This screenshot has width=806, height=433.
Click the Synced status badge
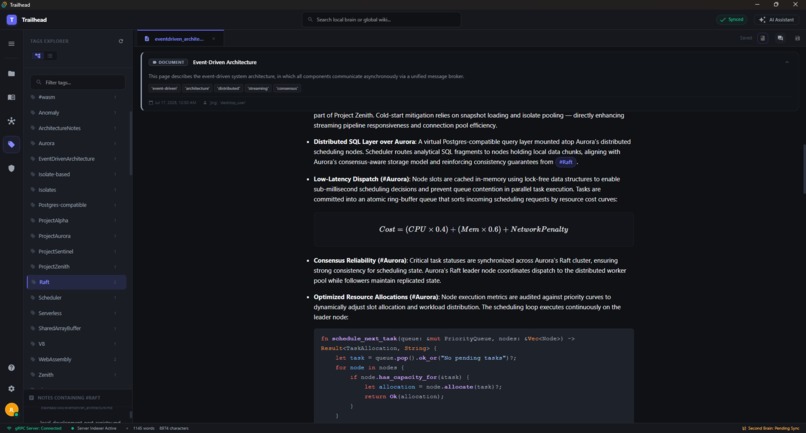(x=731, y=20)
